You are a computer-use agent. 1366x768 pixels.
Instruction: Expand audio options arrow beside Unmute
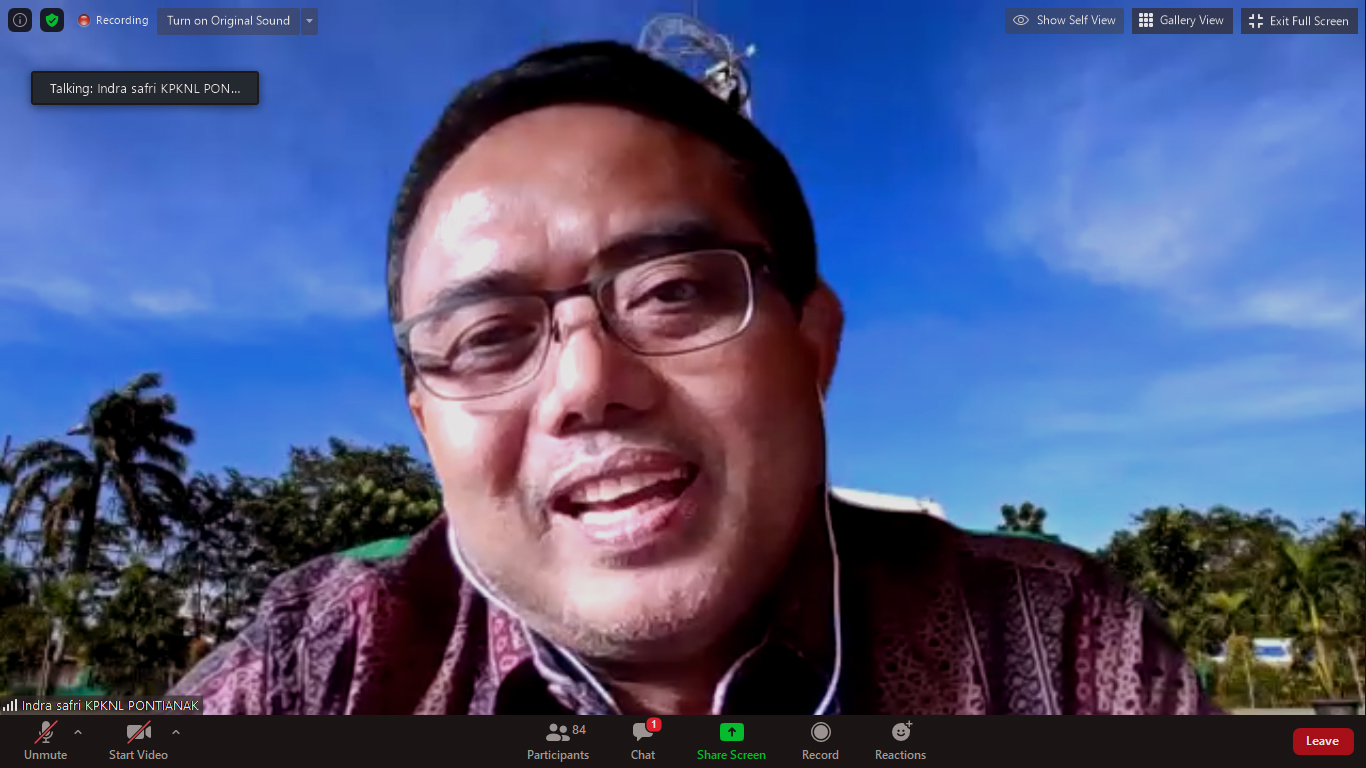[78, 732]
